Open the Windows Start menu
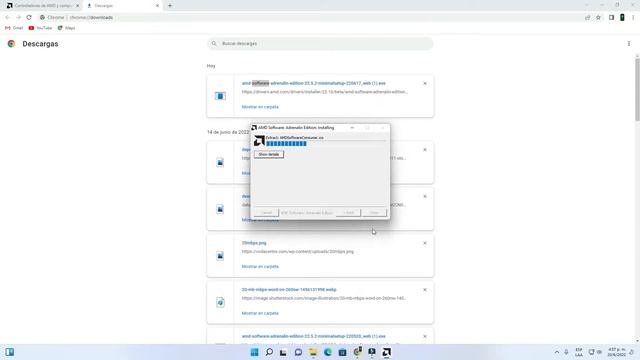 pos(254,352)
